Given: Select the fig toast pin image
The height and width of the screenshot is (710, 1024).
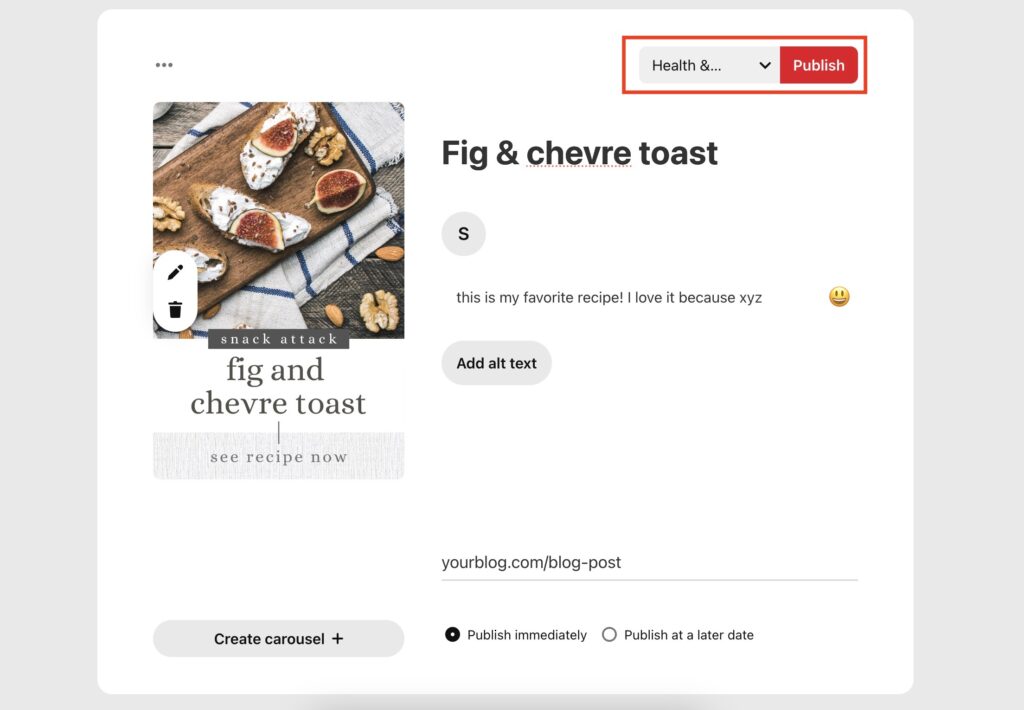Looking at the screenshot, I should coord(279,291).
